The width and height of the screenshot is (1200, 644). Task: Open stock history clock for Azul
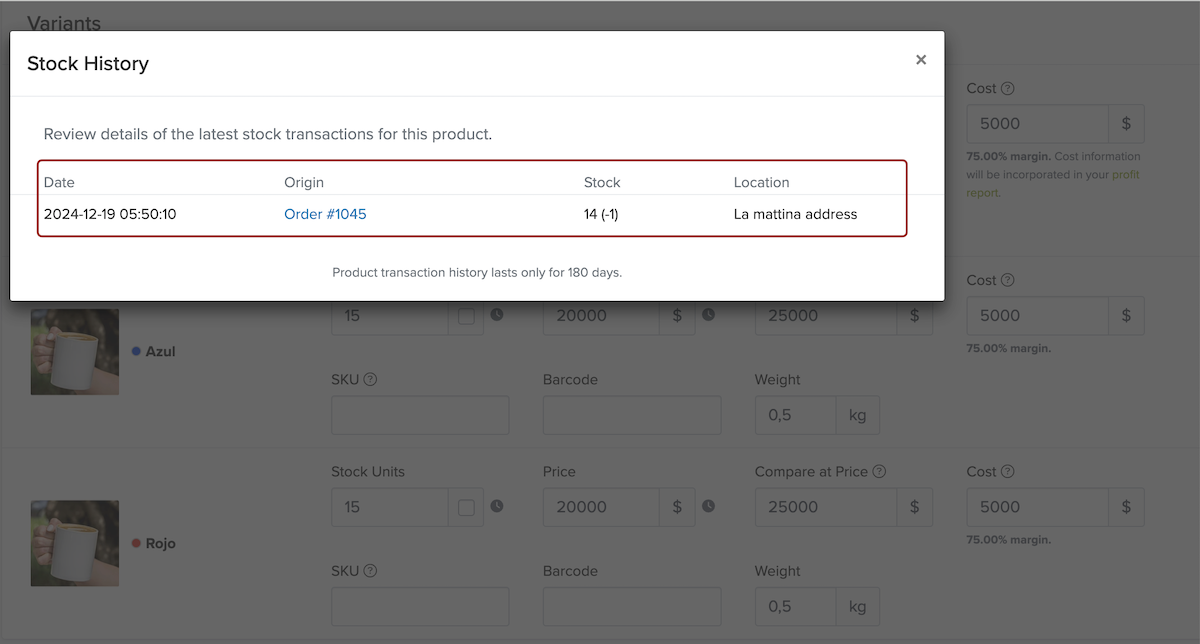pyautogui.click(x=496, y=314)
